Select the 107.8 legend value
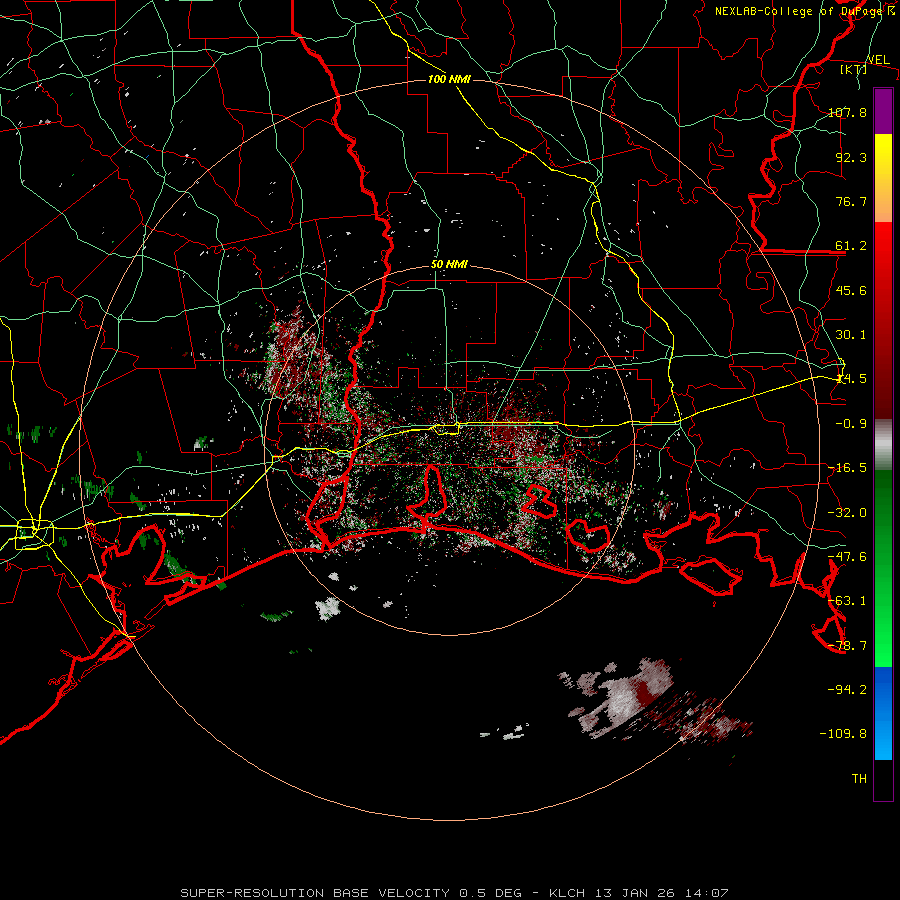900x900 pixels. 848,112
